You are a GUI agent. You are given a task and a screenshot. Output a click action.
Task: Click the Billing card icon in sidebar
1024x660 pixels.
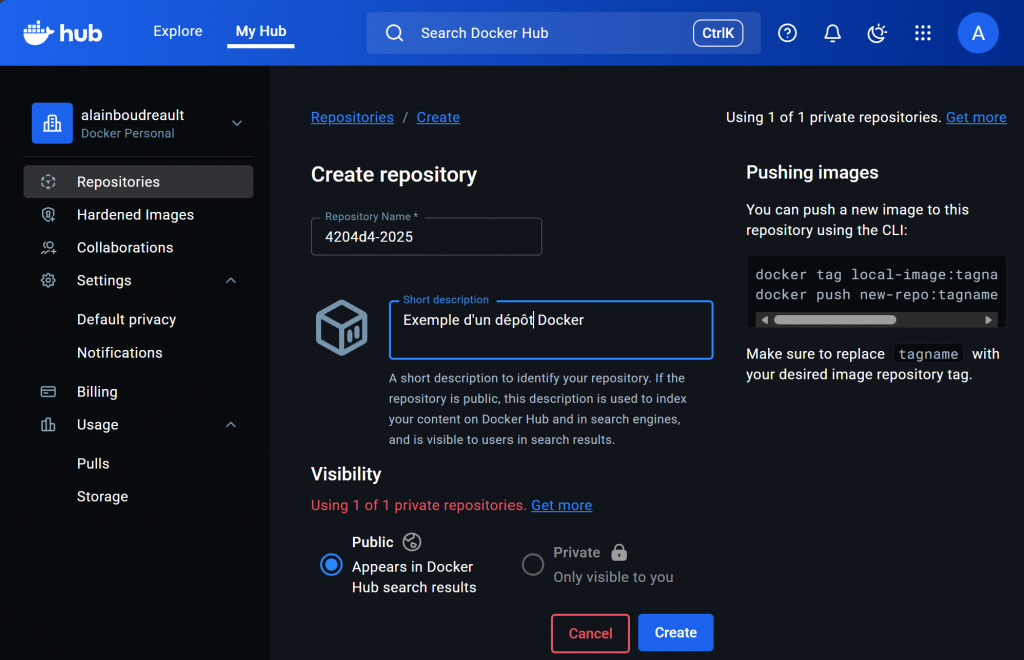click(x=48, y=392)
